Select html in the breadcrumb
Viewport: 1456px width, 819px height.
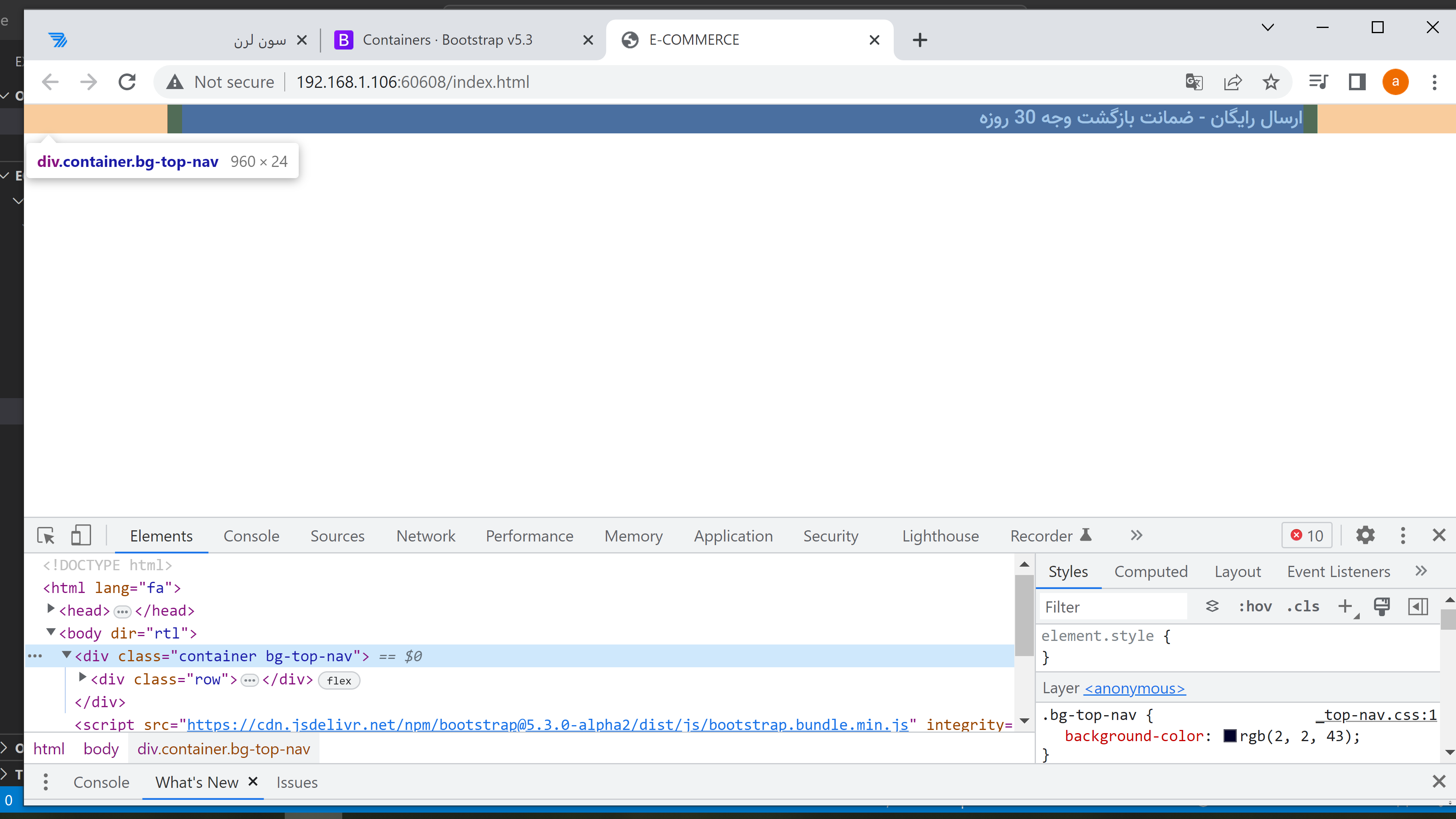pyautogui.click(x=49, y=748)
